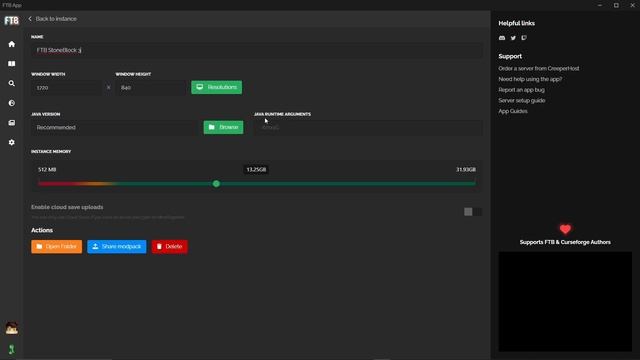Viewport: 640px width, 360px height.
Task: Click the Window Width input field
Action: click(x=67, y=88)
